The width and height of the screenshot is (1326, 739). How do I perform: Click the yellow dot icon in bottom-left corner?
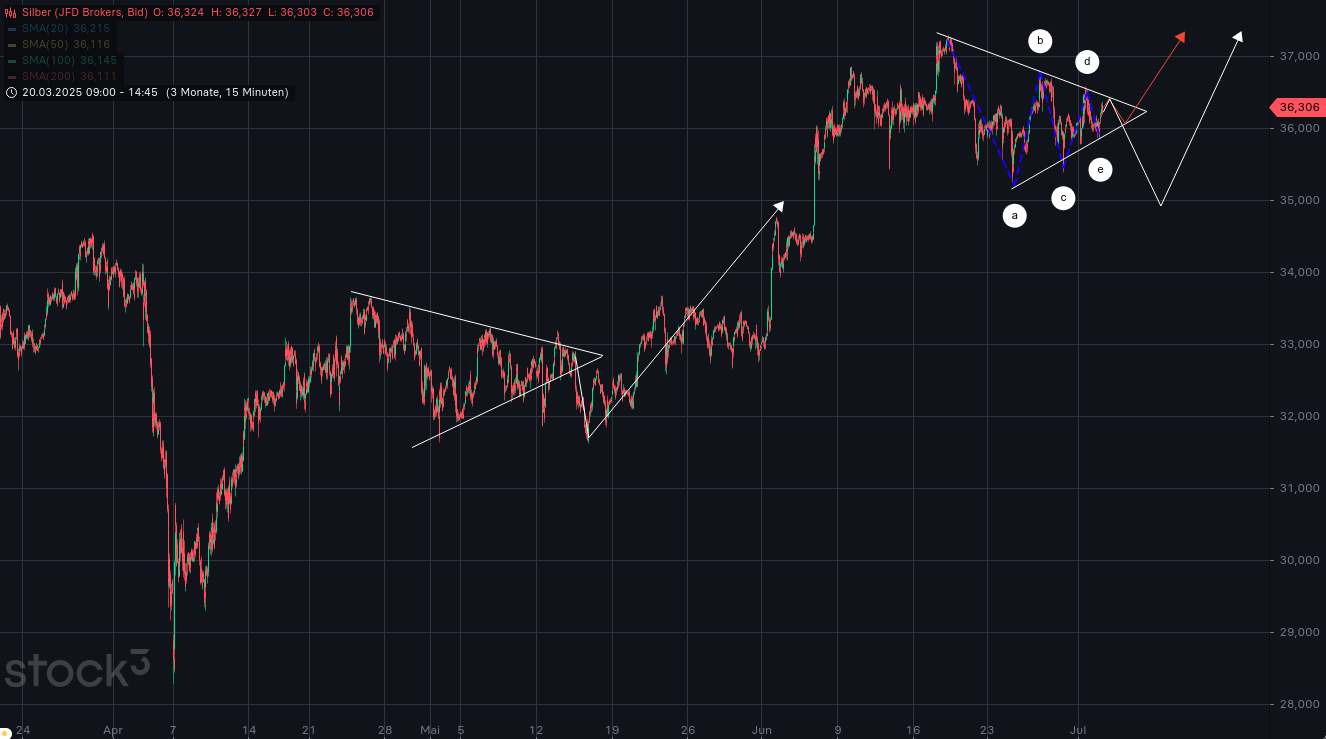pos(6,733)
